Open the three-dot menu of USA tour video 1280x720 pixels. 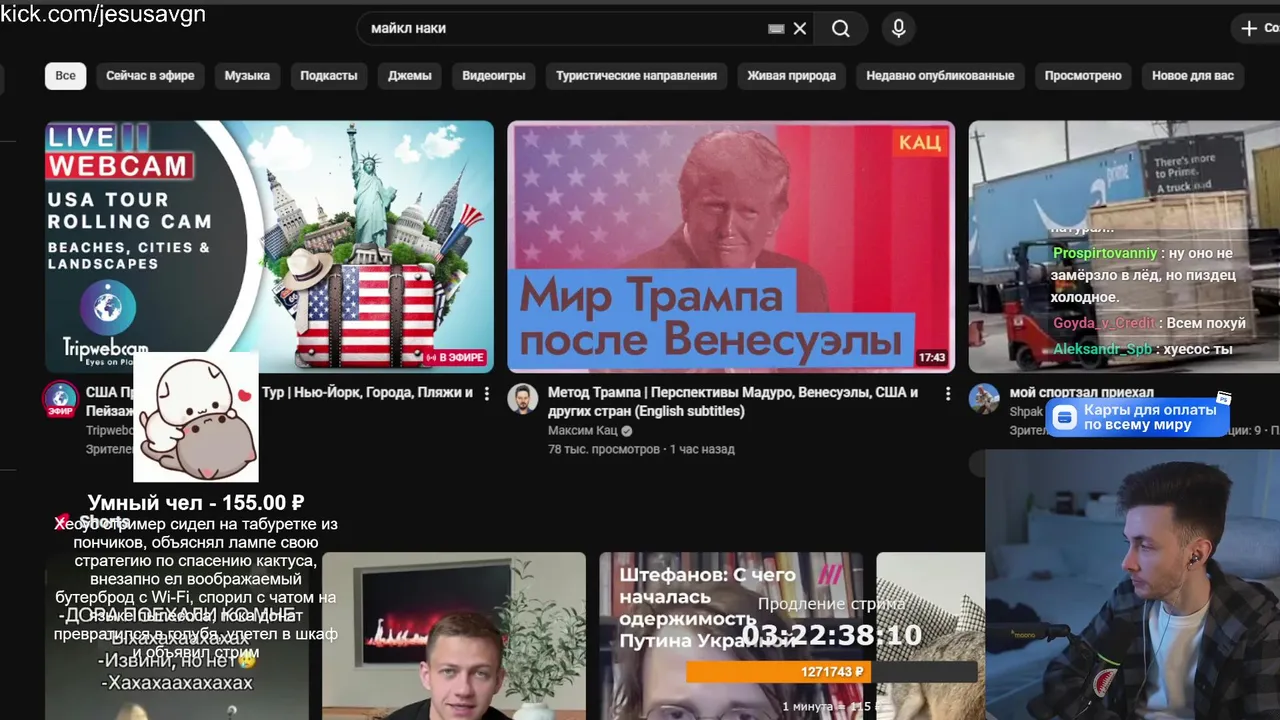click(x=487, y=394)
